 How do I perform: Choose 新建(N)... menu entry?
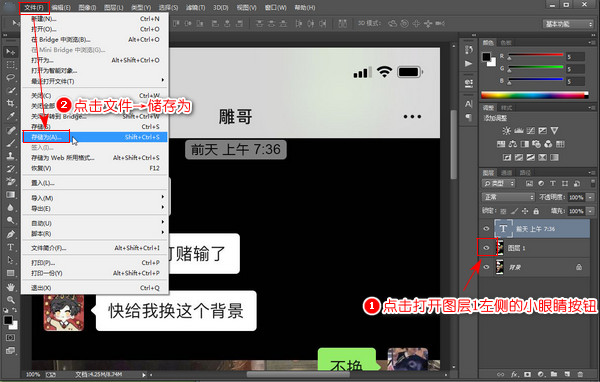tap(95, 18)
